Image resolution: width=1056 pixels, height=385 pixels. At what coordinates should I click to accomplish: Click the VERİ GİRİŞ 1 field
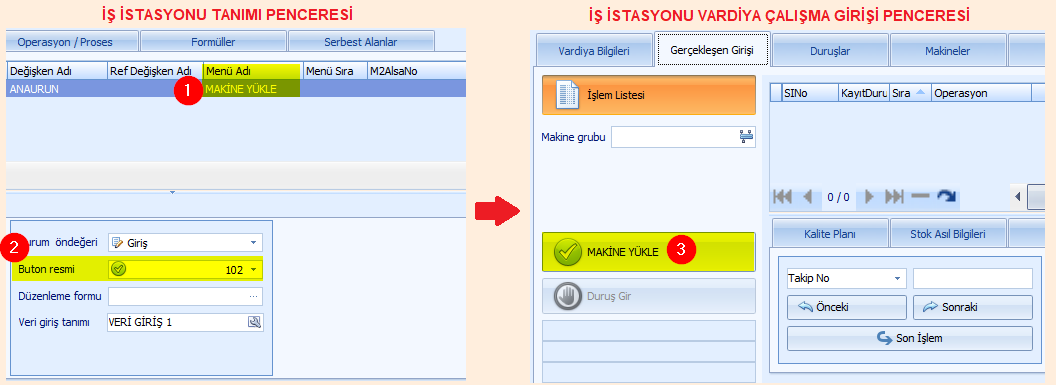pyautogui.click(x=185, y=322)
